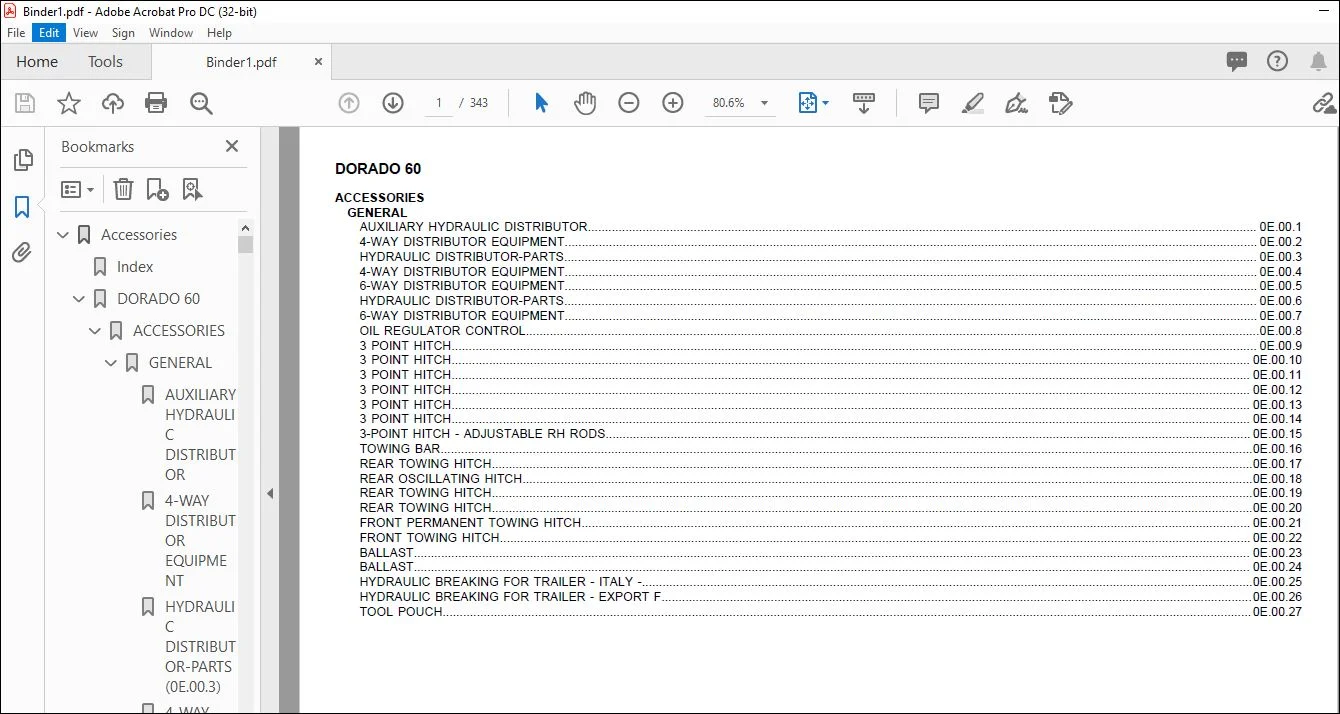The width and height of the screenshot is (1340, 714).
Task: Click the bookmarks panel scrollbar thumb
Action: coord(246,245)
